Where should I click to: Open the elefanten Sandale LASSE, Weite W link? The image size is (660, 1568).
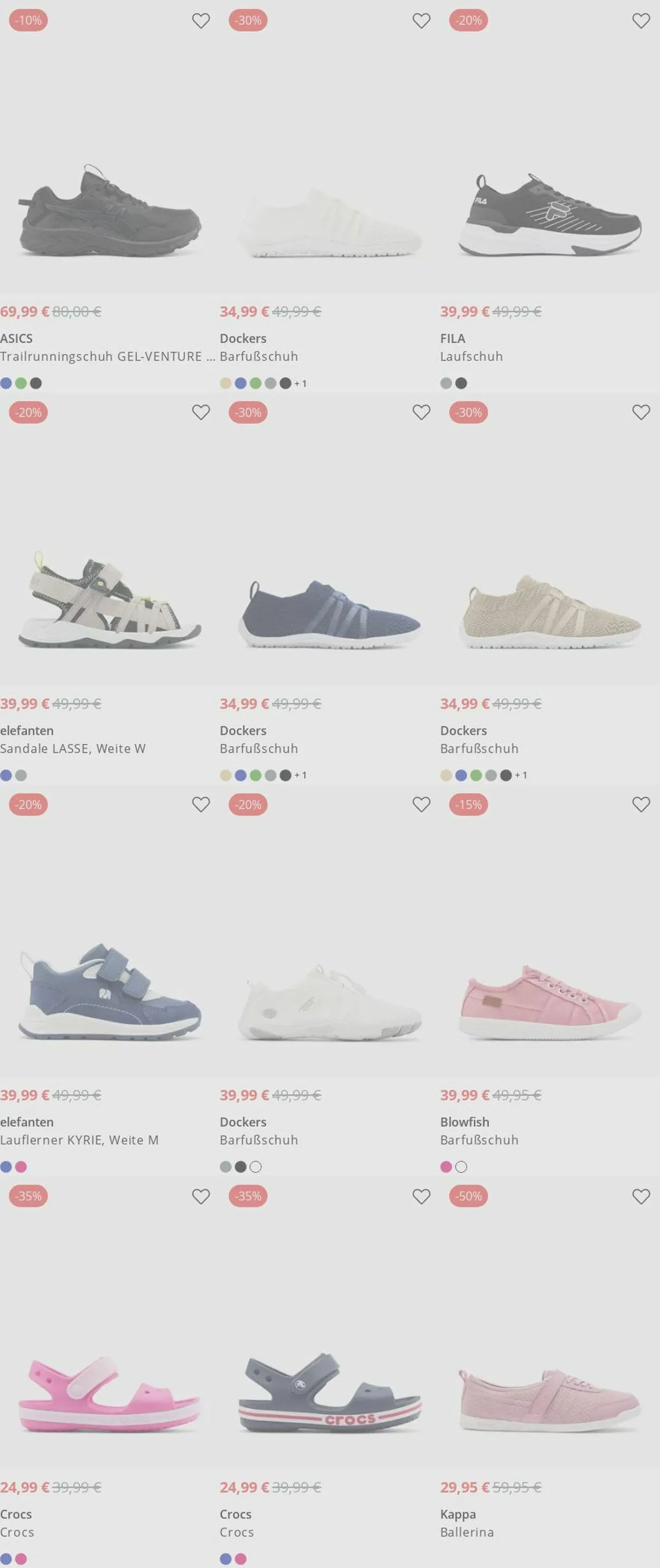(x=73, y=749)
